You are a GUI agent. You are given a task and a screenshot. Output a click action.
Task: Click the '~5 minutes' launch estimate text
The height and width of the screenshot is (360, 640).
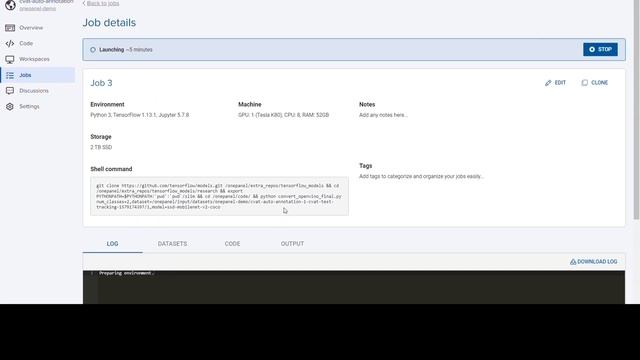tap(139, 50)
